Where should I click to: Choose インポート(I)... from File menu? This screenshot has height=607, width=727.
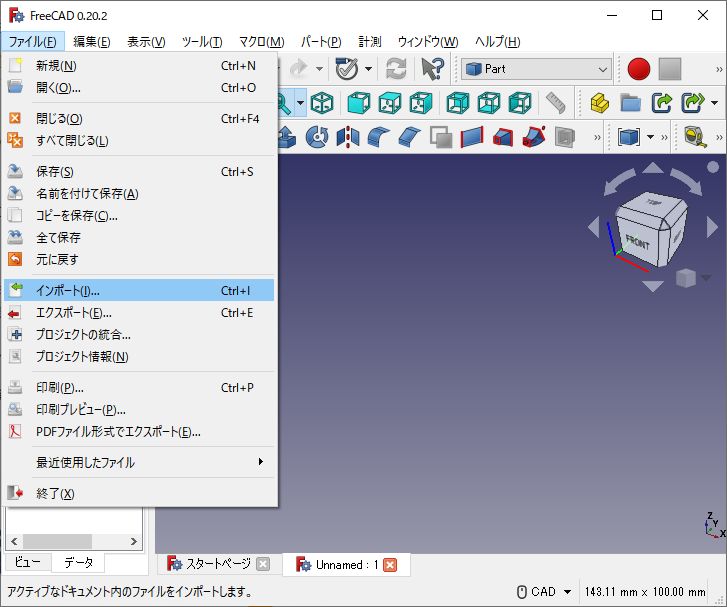tap(139, 290)
